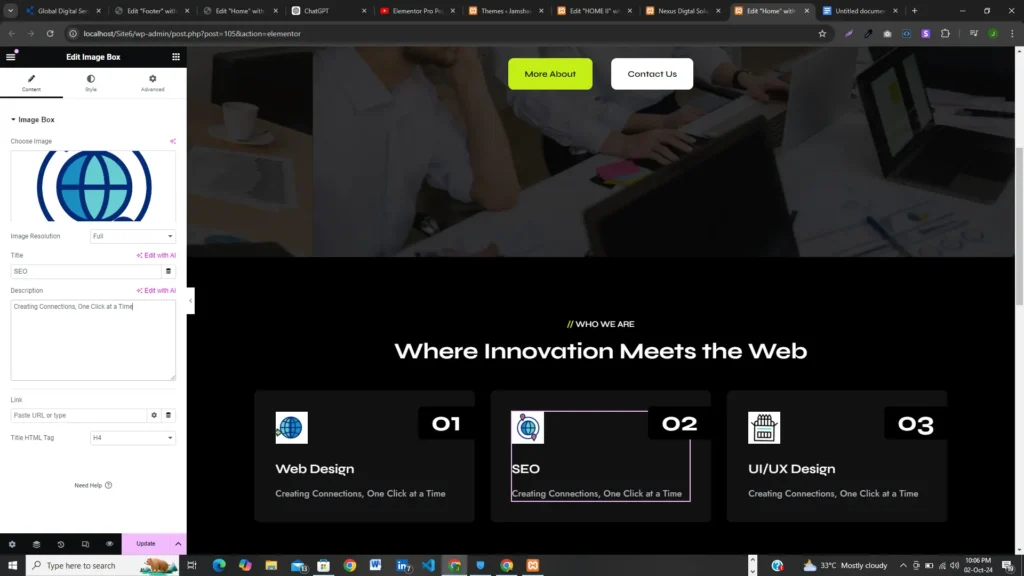
Task: Expand save options arrow beside Update
Action: coord(178,544)
